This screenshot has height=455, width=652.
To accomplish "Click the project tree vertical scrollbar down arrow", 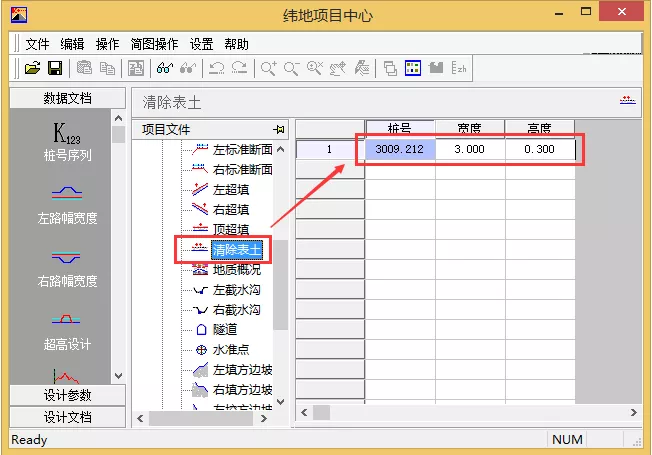I will 281,402.
